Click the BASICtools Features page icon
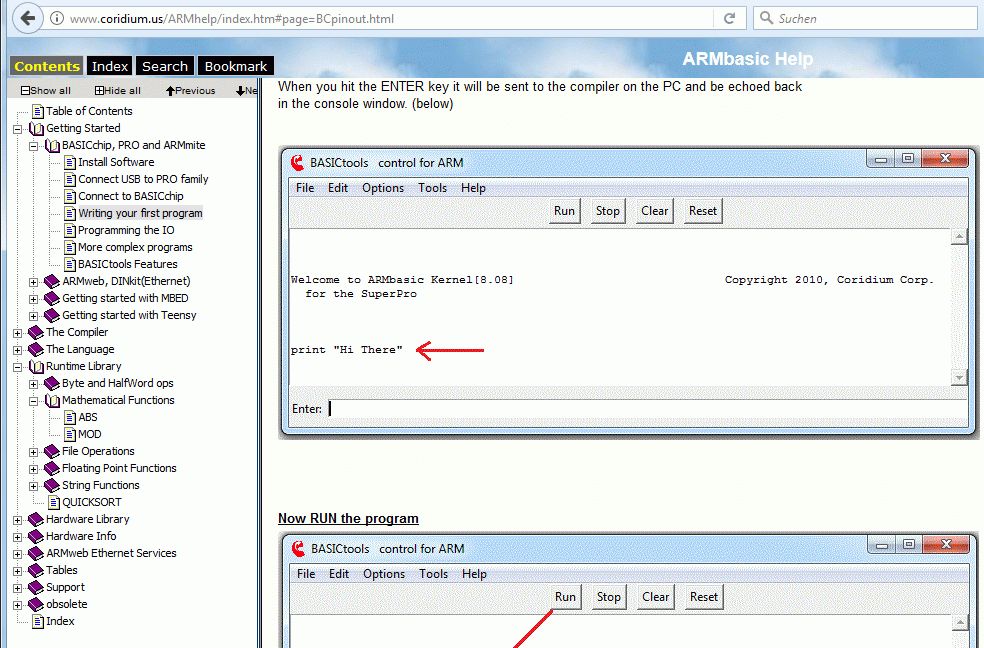 pyautogui.click(x=70, y=265)
